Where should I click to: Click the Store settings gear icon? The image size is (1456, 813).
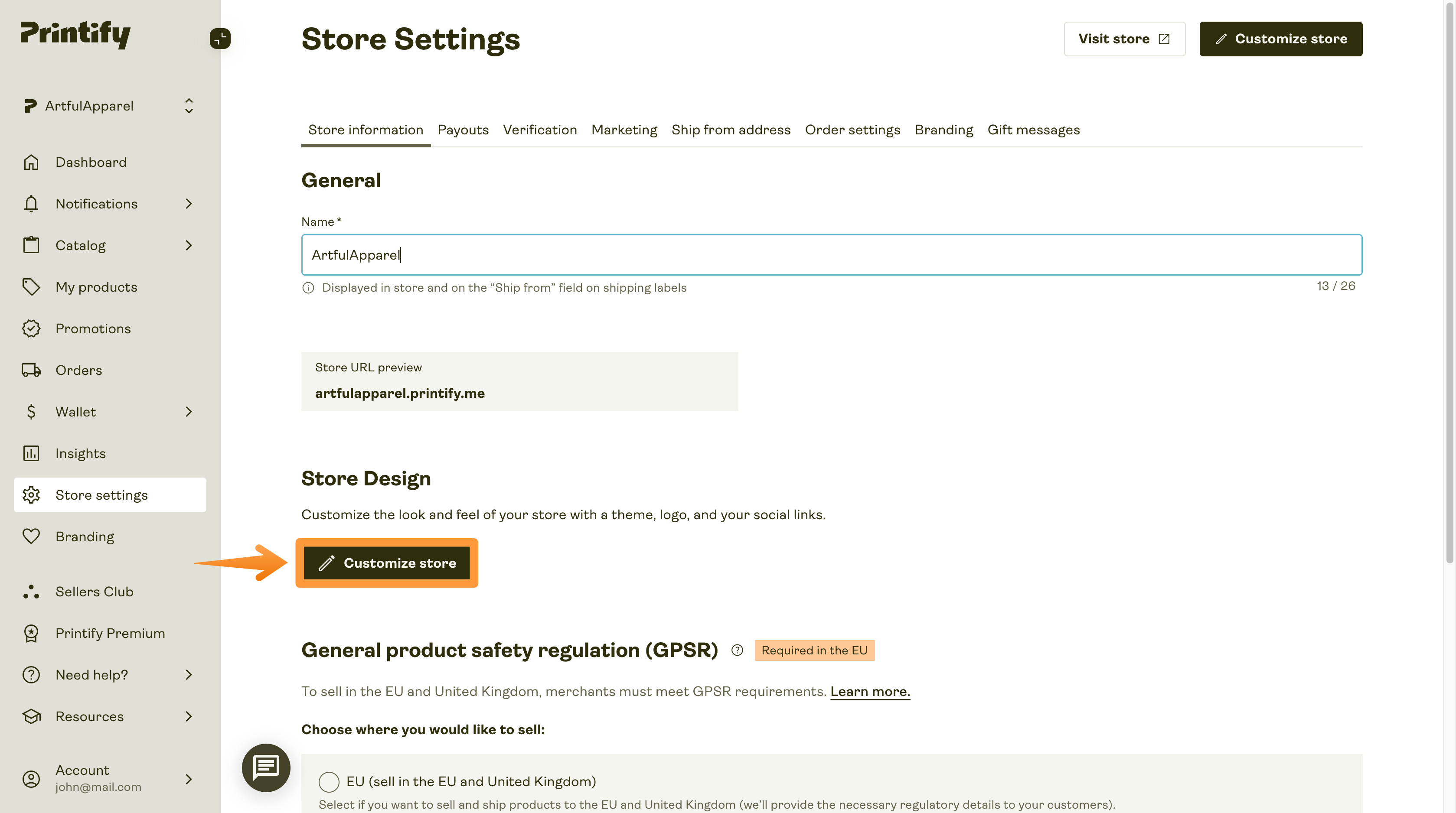tap(31, 495)
